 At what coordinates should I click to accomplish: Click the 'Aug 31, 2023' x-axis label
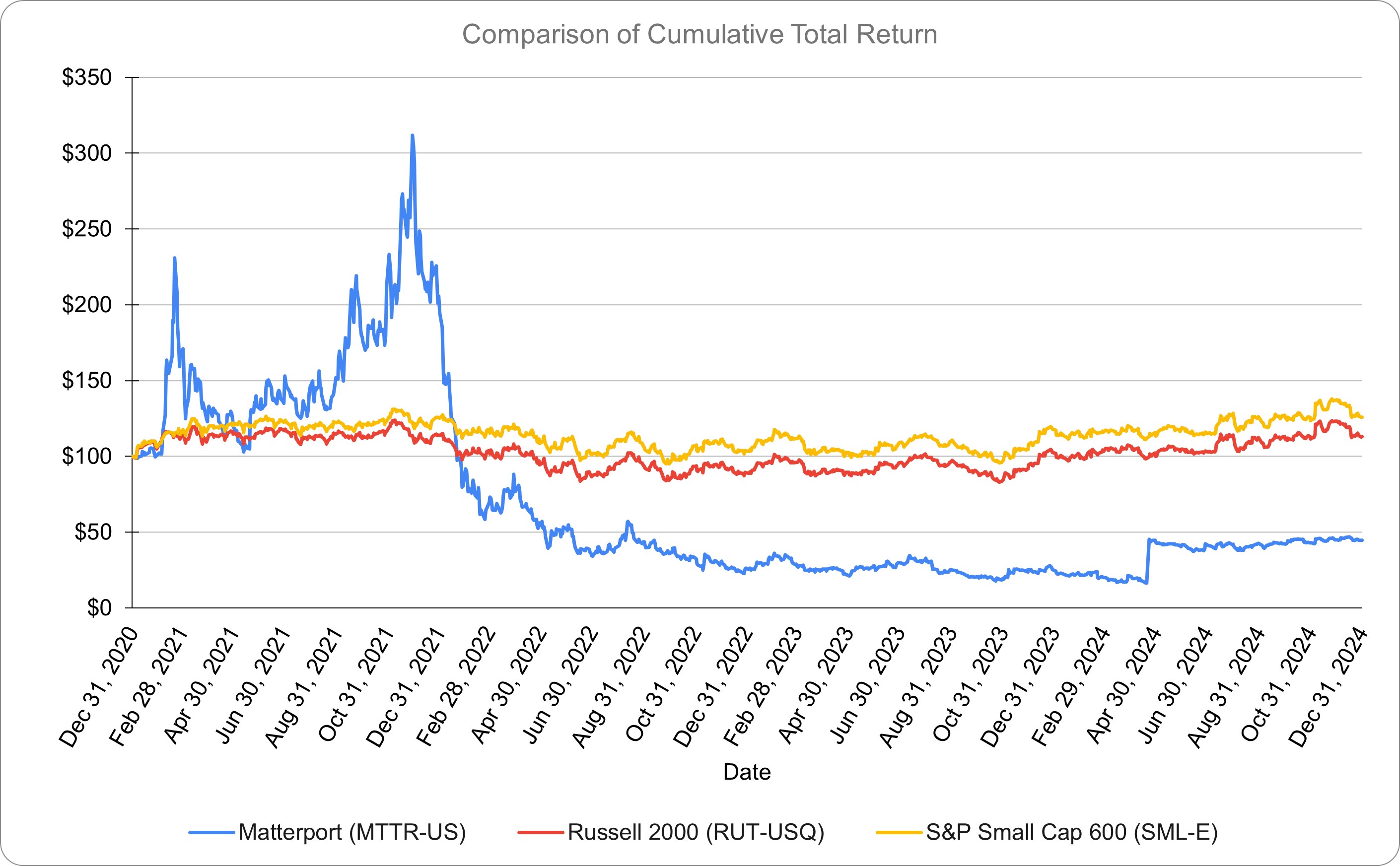point(919,687)
